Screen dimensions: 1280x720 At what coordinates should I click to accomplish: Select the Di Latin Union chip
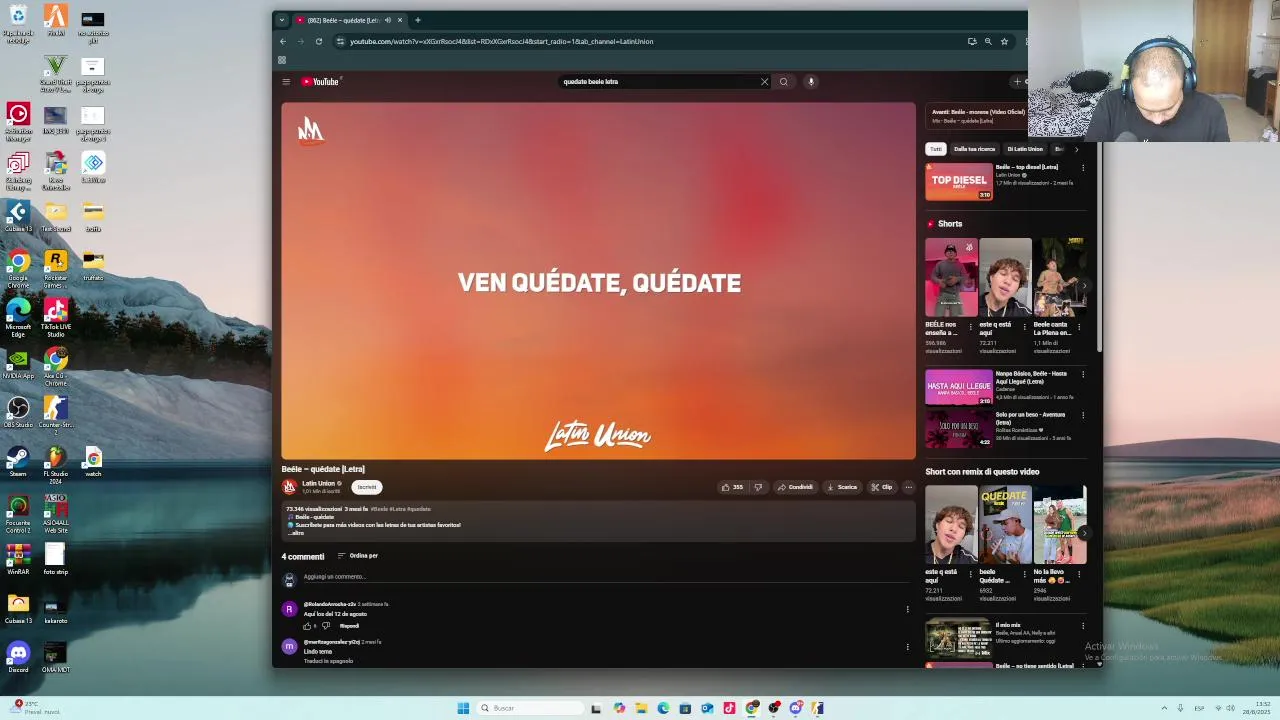click(x=1025, y=149)
